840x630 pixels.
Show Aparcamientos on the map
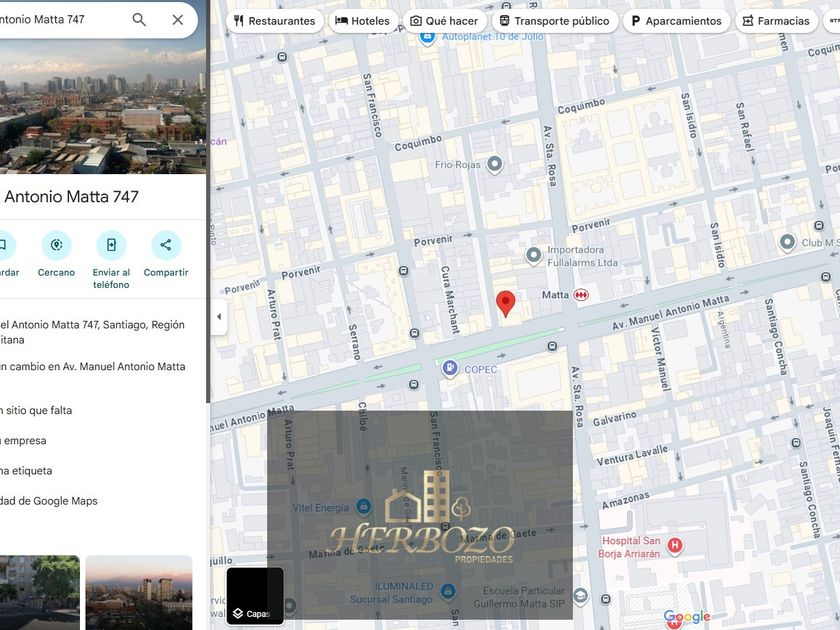[677, 21]
